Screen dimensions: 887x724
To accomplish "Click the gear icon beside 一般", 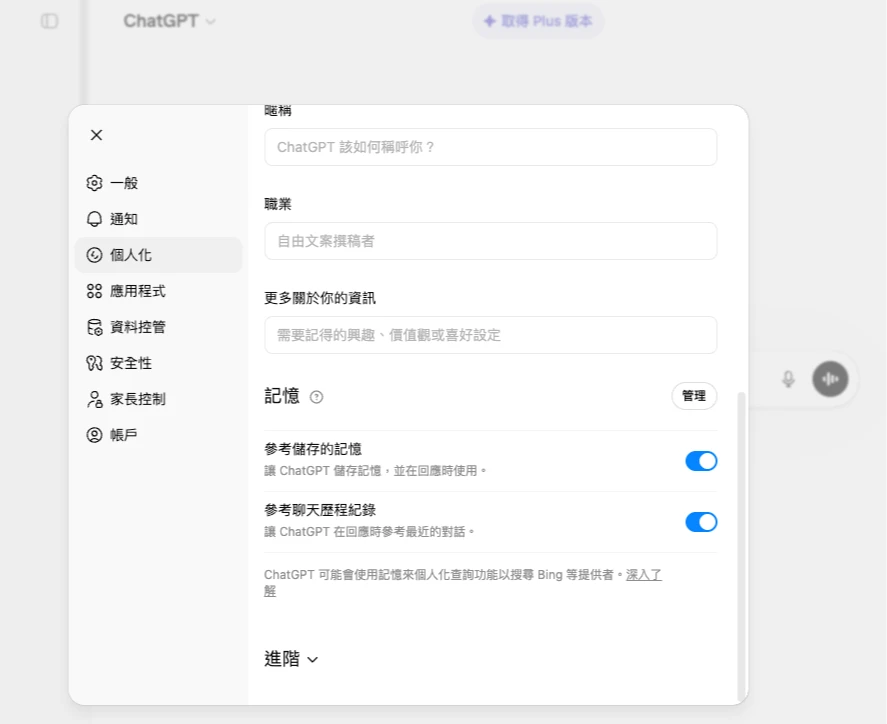I will (95, 183).
